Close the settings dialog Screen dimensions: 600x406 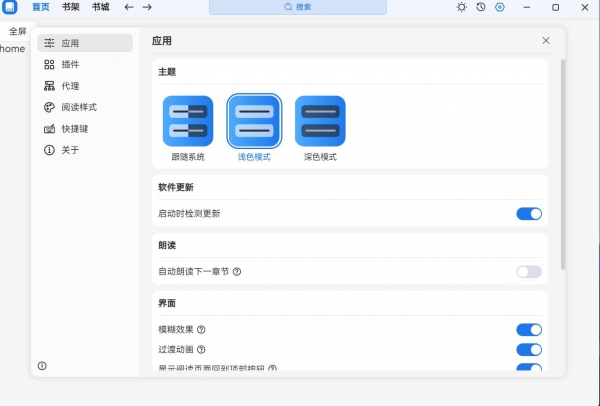click(x=546, y=41)
